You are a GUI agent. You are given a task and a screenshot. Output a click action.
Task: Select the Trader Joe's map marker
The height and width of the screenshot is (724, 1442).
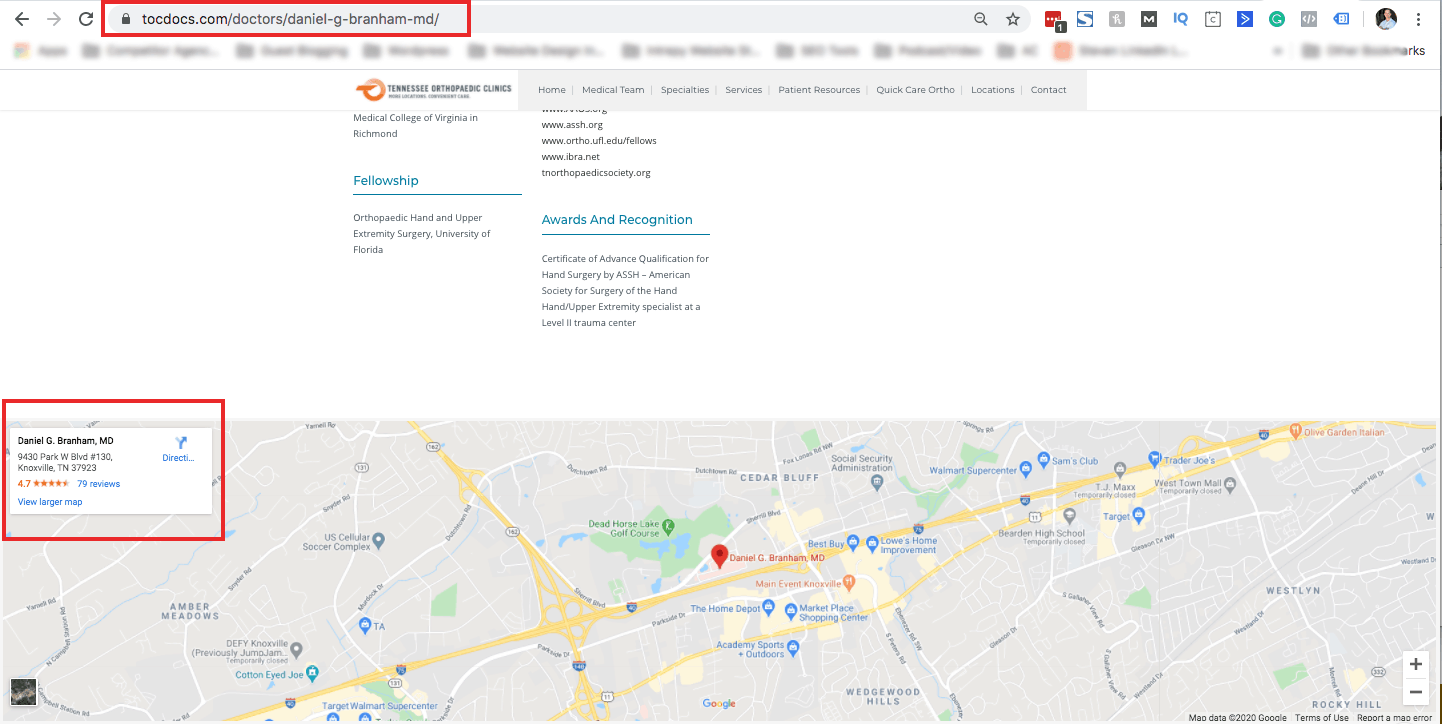(x=1154, y=458)
